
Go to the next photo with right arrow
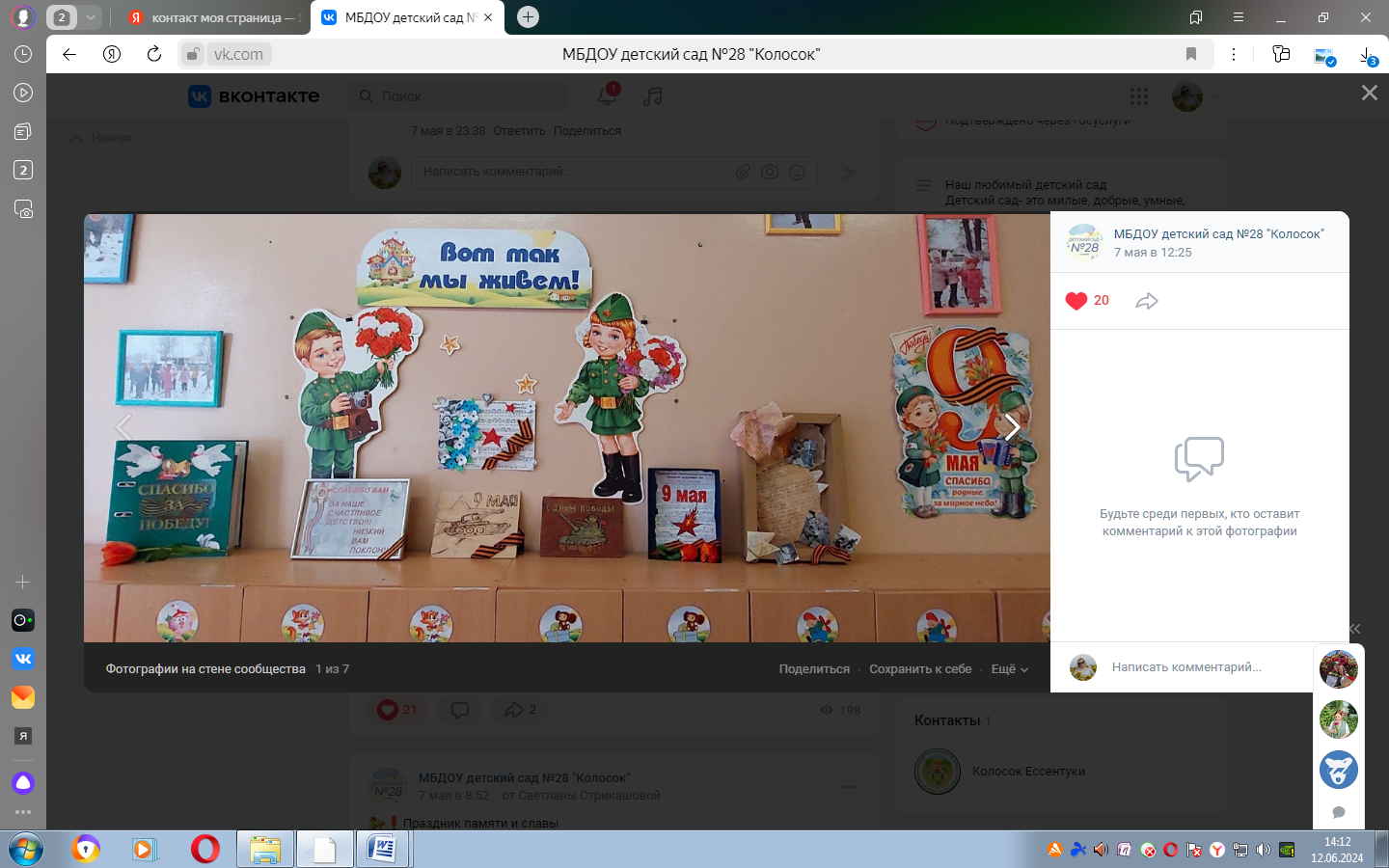click(1012, 427)
